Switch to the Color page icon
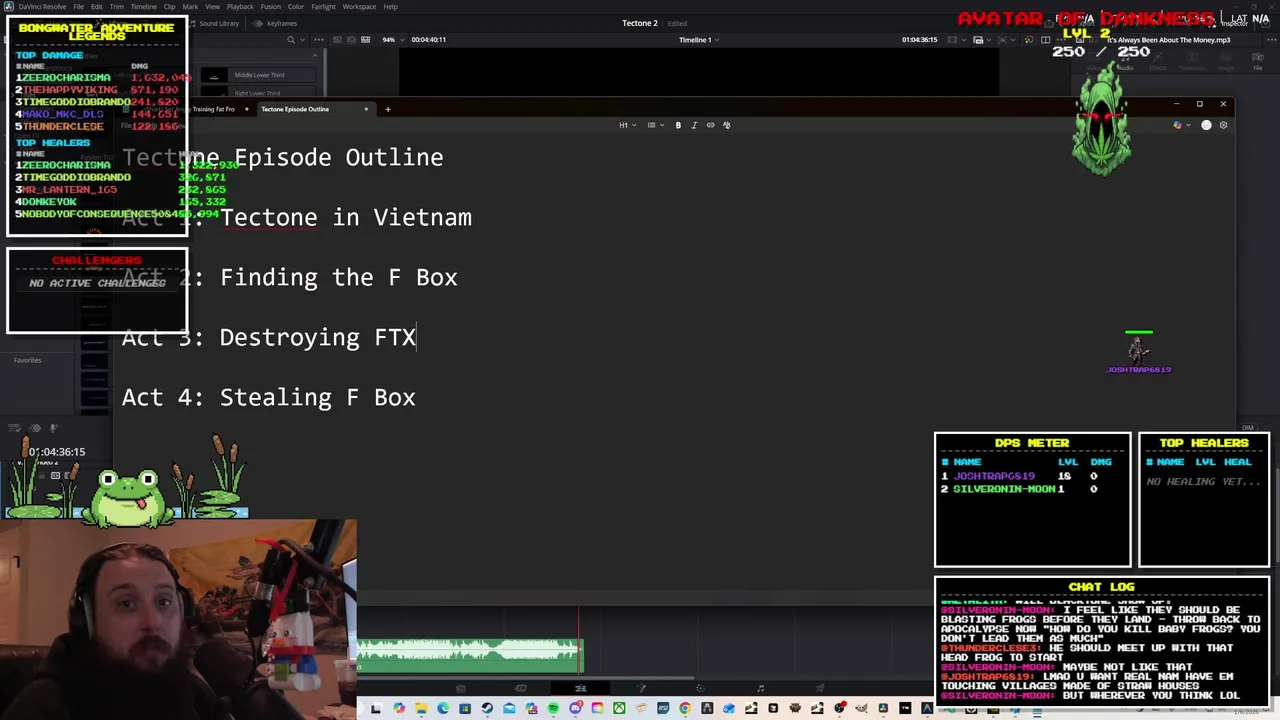The width and height of the screenshot is (1280, 720). click(x=700, y=688)
